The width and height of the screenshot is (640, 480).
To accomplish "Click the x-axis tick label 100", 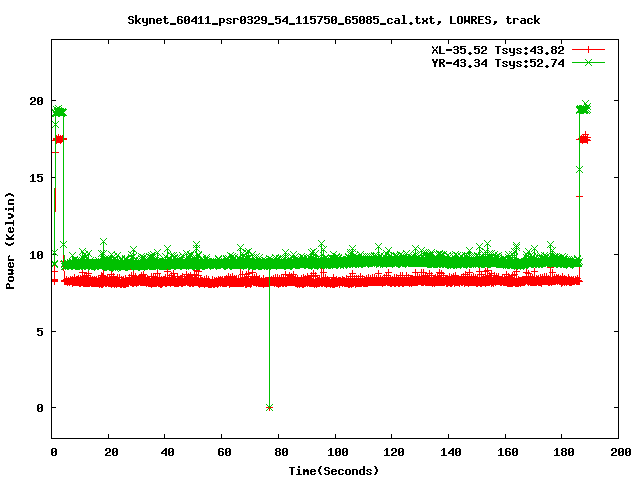I will 338,452.
